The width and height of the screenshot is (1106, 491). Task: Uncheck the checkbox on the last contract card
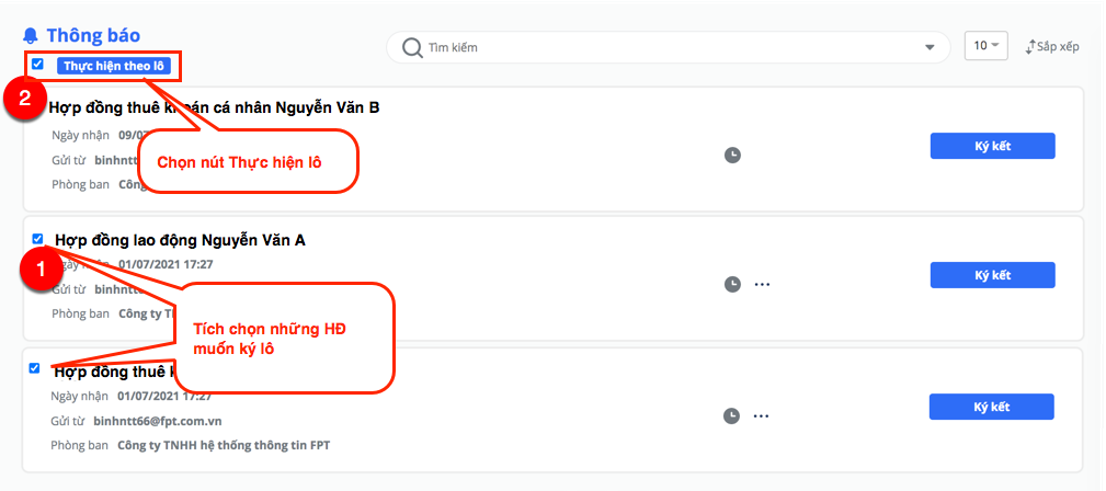pyautogui.click(x=35, y=368)
